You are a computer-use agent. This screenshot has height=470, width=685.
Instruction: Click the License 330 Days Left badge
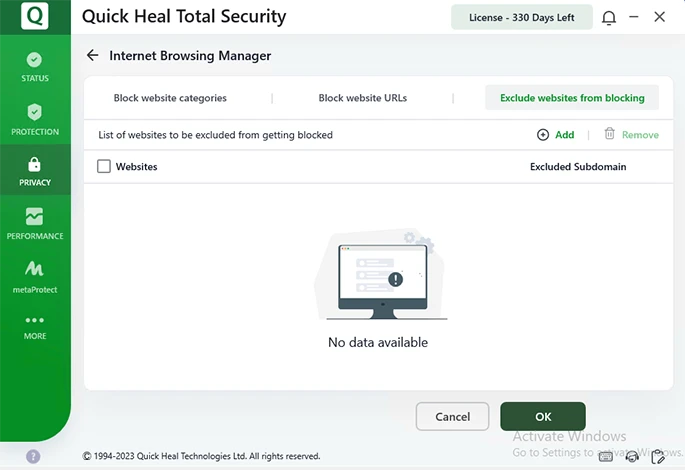pos(521,18)
